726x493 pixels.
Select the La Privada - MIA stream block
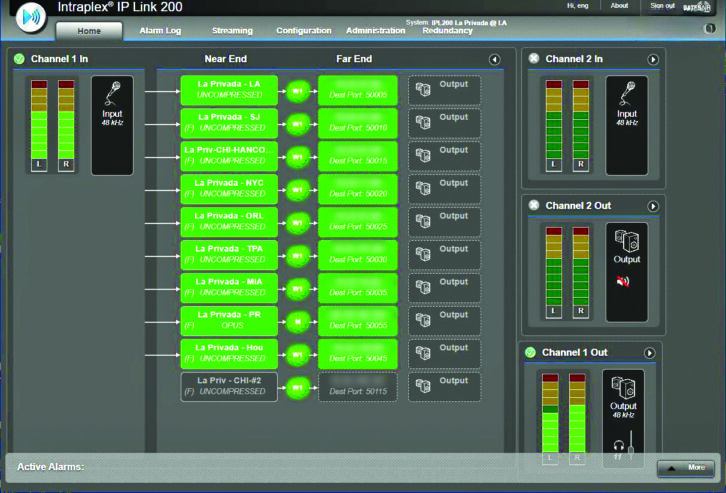coord(229,288)
